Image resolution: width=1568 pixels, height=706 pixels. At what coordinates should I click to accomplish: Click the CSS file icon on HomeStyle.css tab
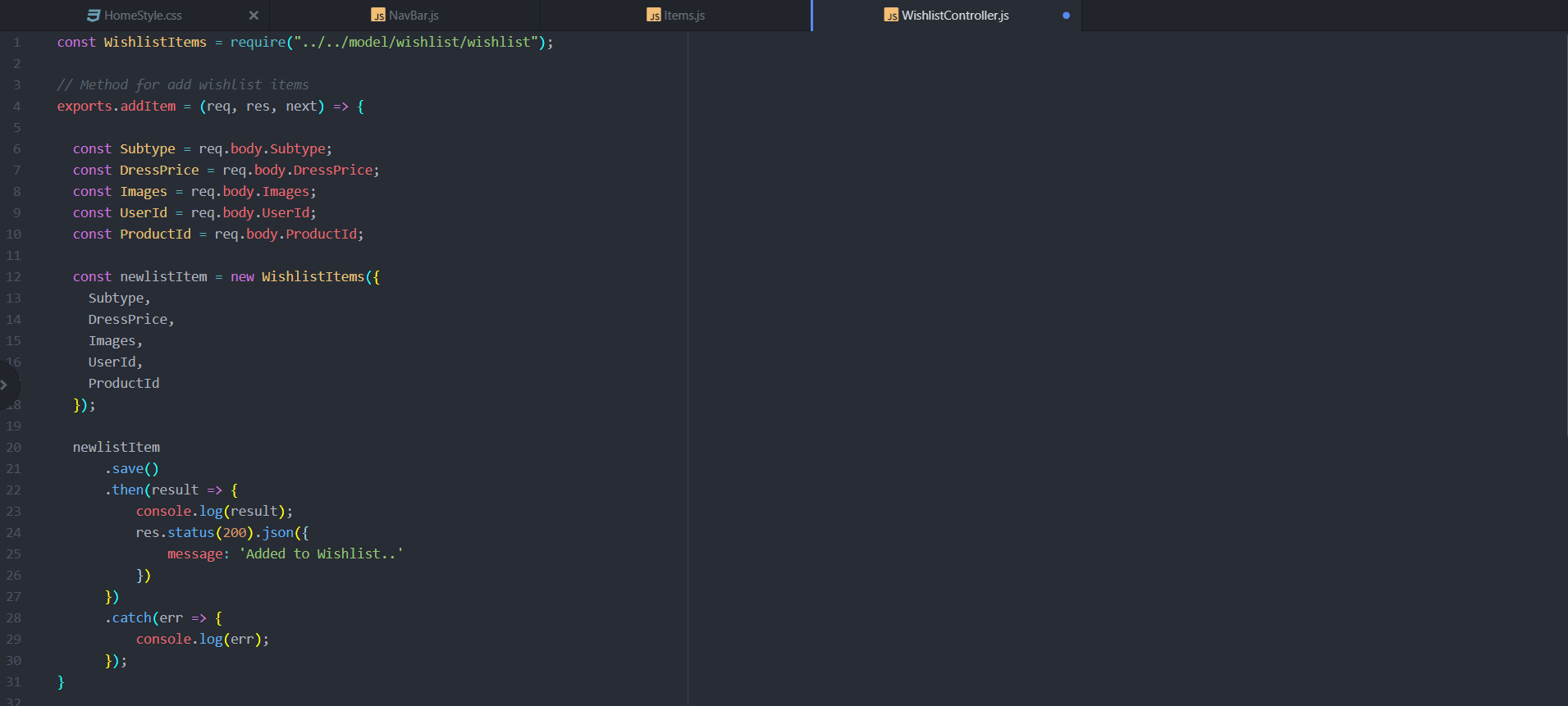[x=94, y=16]
